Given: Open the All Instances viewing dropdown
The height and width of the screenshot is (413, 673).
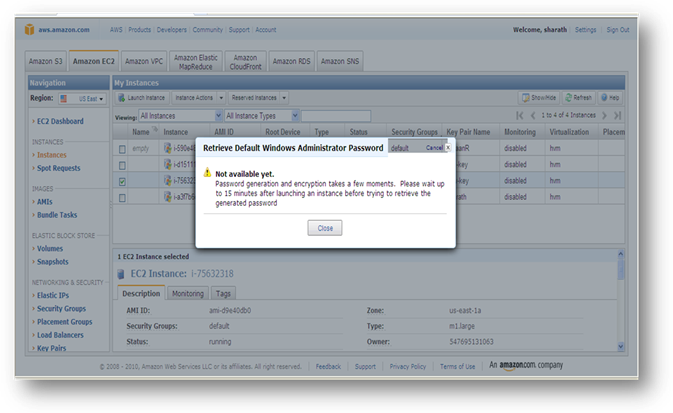Looking at the screenshot, I should tap(180, 116).
